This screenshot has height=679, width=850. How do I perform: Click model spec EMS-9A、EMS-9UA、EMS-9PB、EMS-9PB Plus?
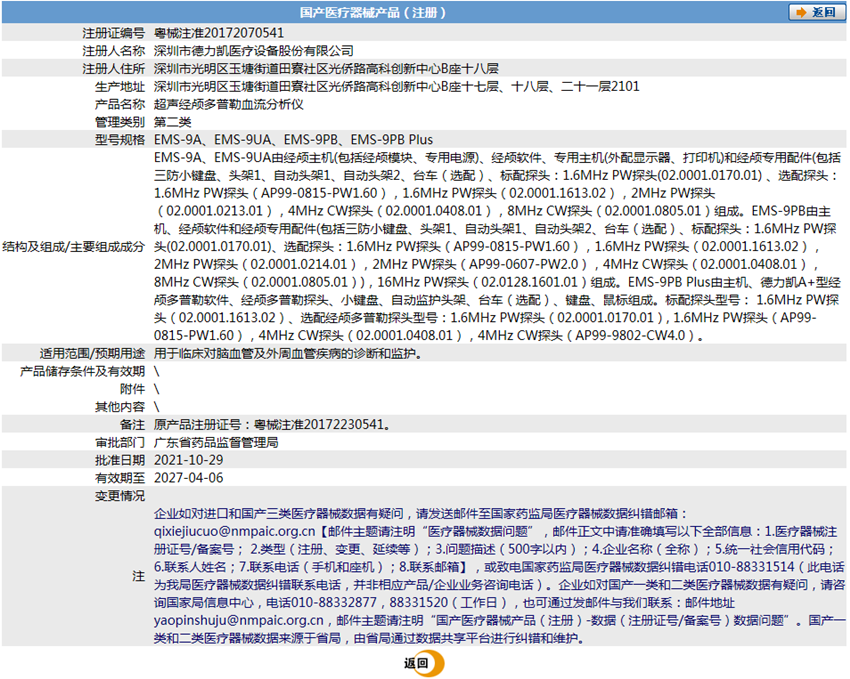293,140
